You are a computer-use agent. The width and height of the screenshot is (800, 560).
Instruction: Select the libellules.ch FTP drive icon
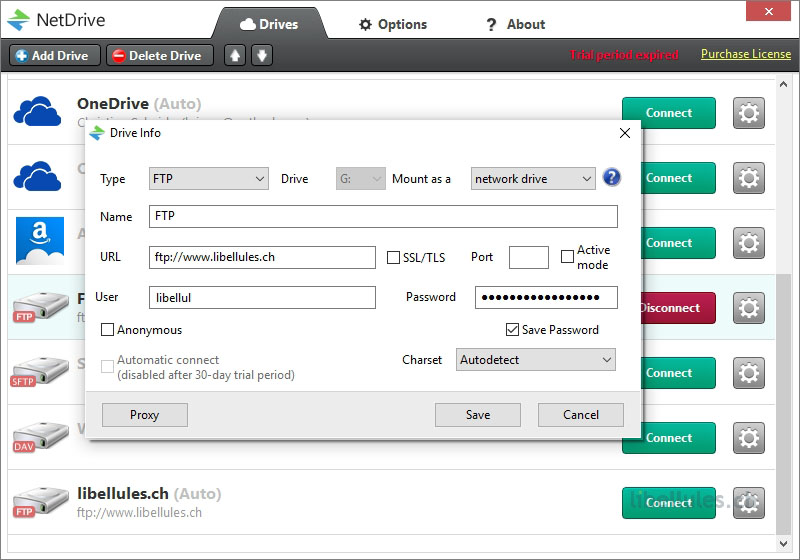coord(40,502)
